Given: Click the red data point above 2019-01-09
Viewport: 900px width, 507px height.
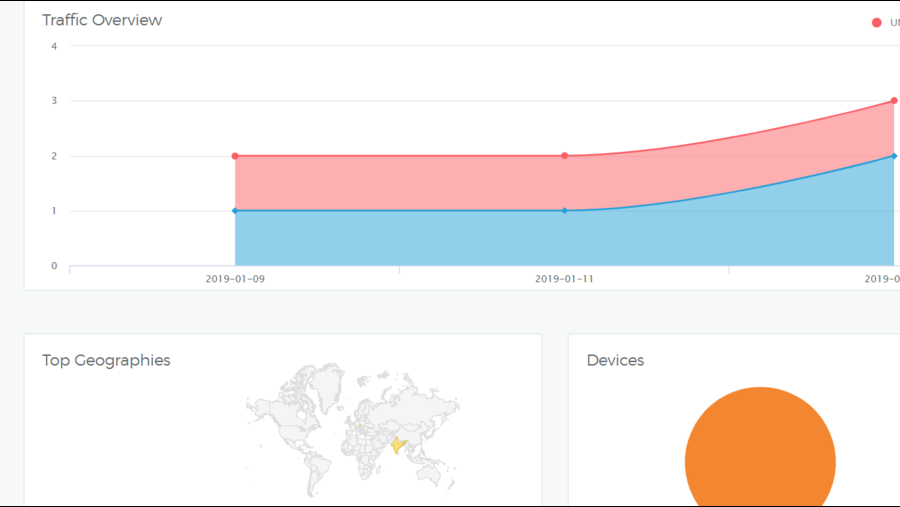Looking at the screenshot, I should tap(235, 156).
